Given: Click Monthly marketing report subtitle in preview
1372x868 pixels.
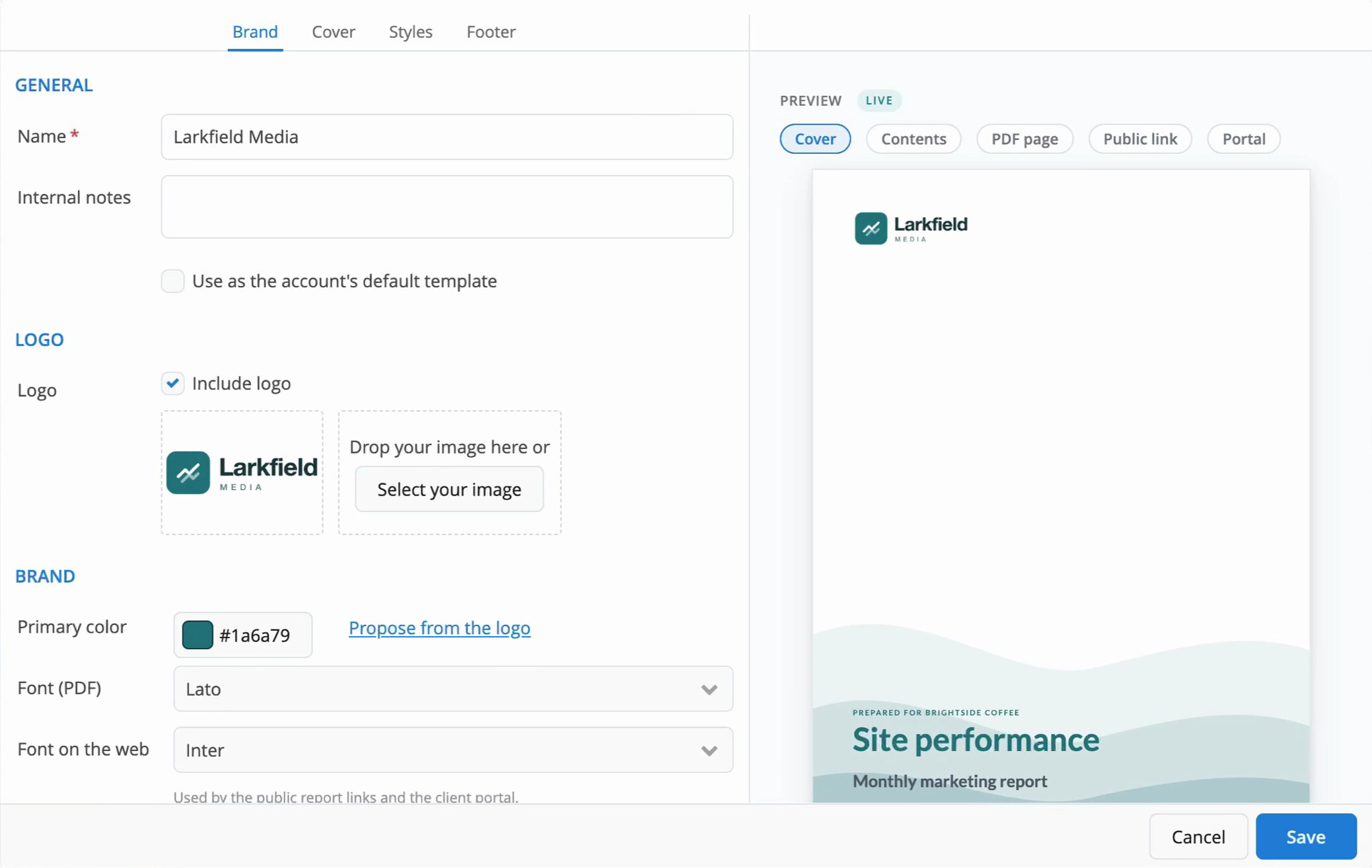Looking at the screenshot, I should coord(950,781).
